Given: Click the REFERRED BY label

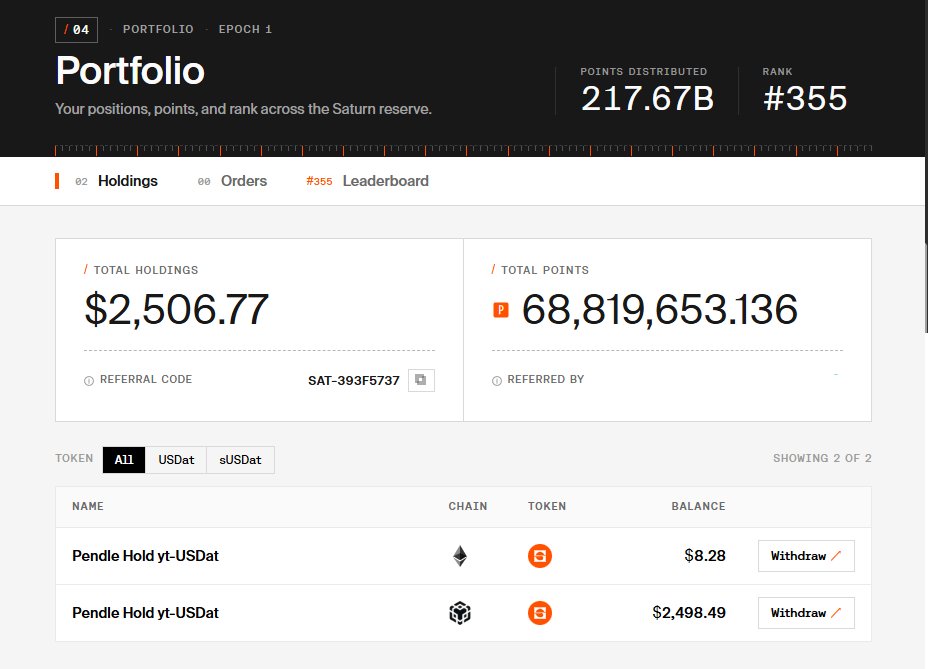Looking at the screenshot, I should click(x=546, y=379).
